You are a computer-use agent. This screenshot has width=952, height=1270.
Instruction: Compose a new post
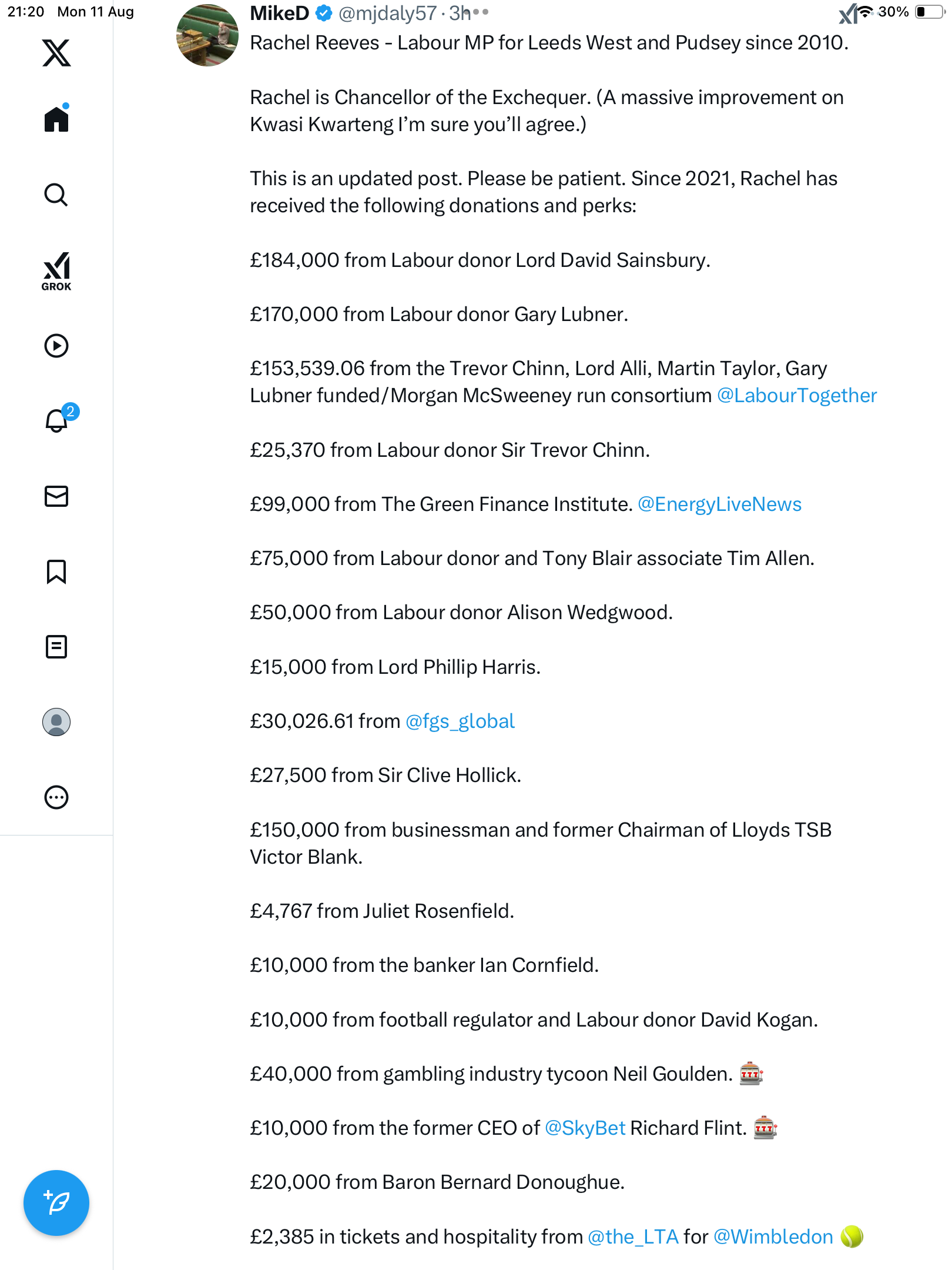(56, 1203)
